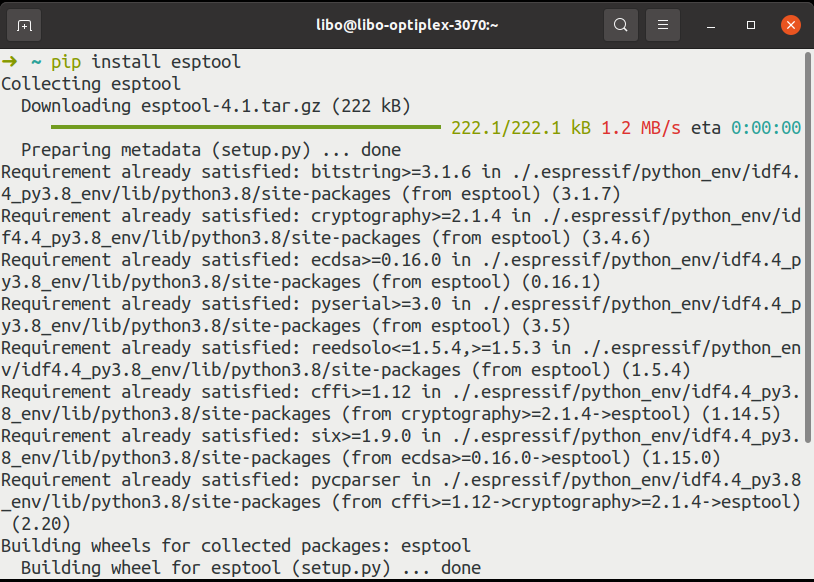
Task: Open the terminal search tool
Action: (620, 25)
